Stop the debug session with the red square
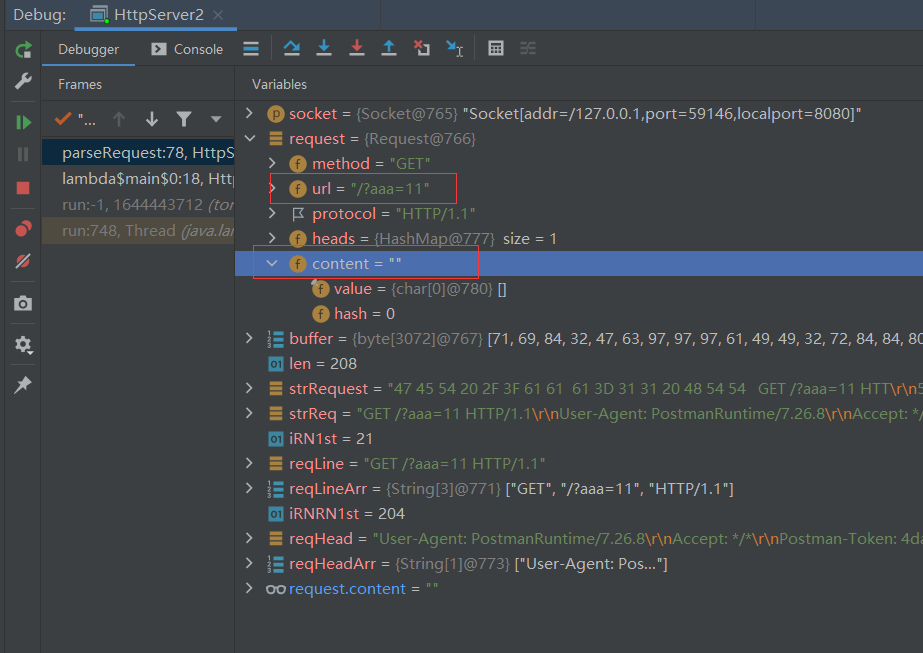The image size is (923, 653). coord(22,187)
